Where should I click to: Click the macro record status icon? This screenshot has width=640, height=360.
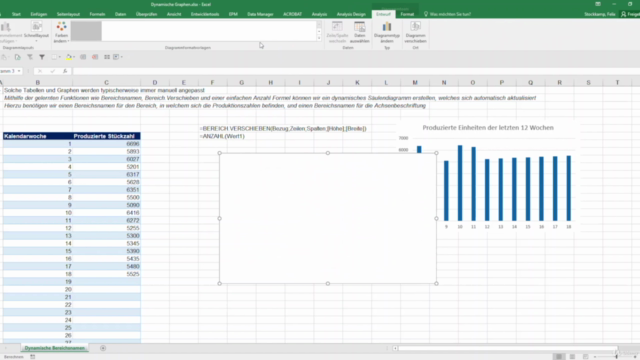click(33, 357)
